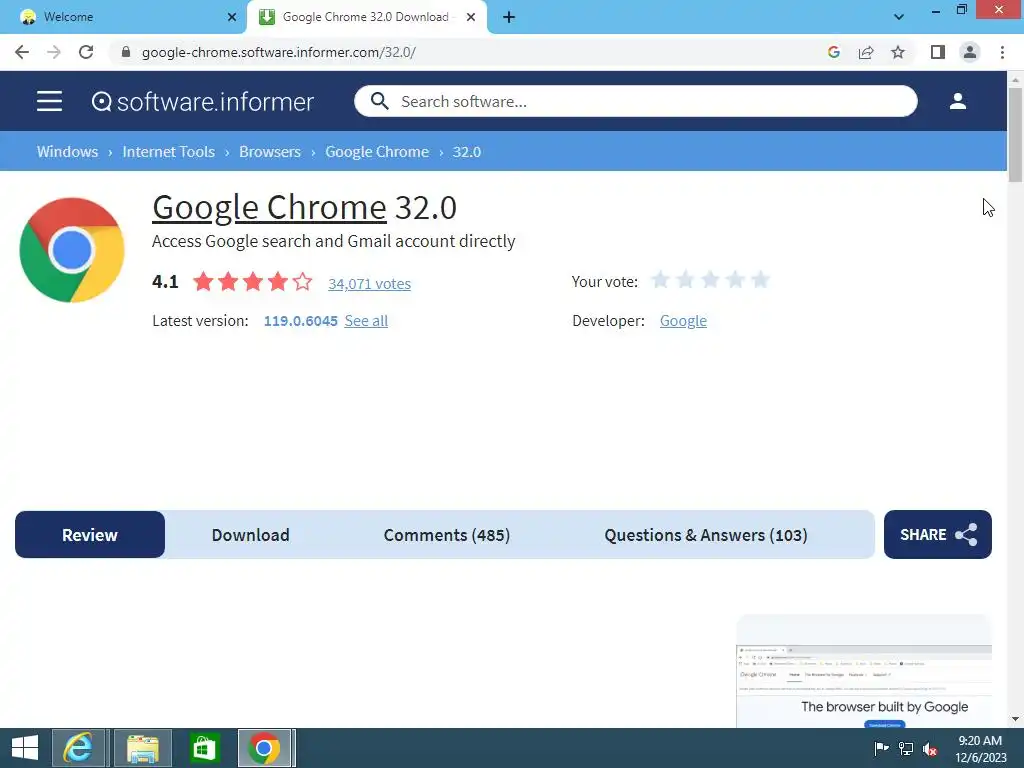Share this page via address bar icon
Image resolution: width=1024 pixels, height=768 pixels.
(x=866, y=52)
